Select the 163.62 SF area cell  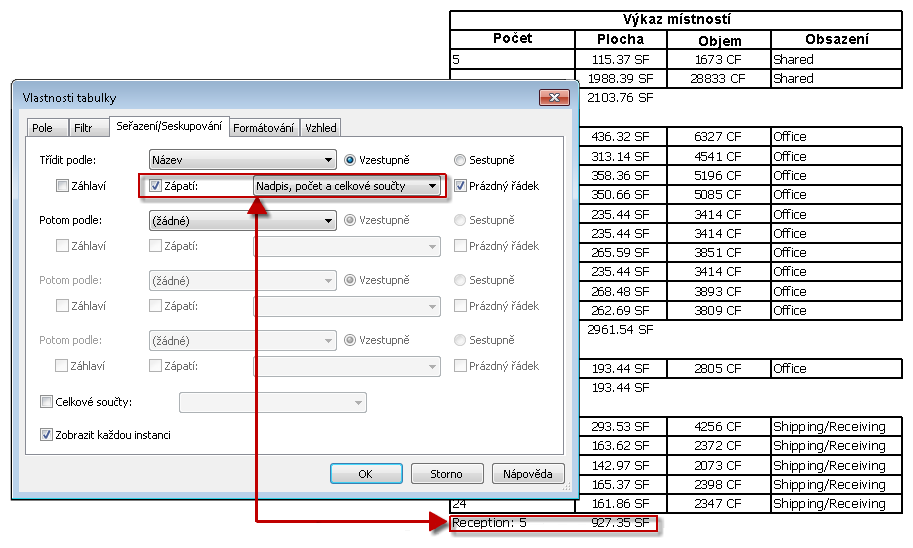[621, 446]
